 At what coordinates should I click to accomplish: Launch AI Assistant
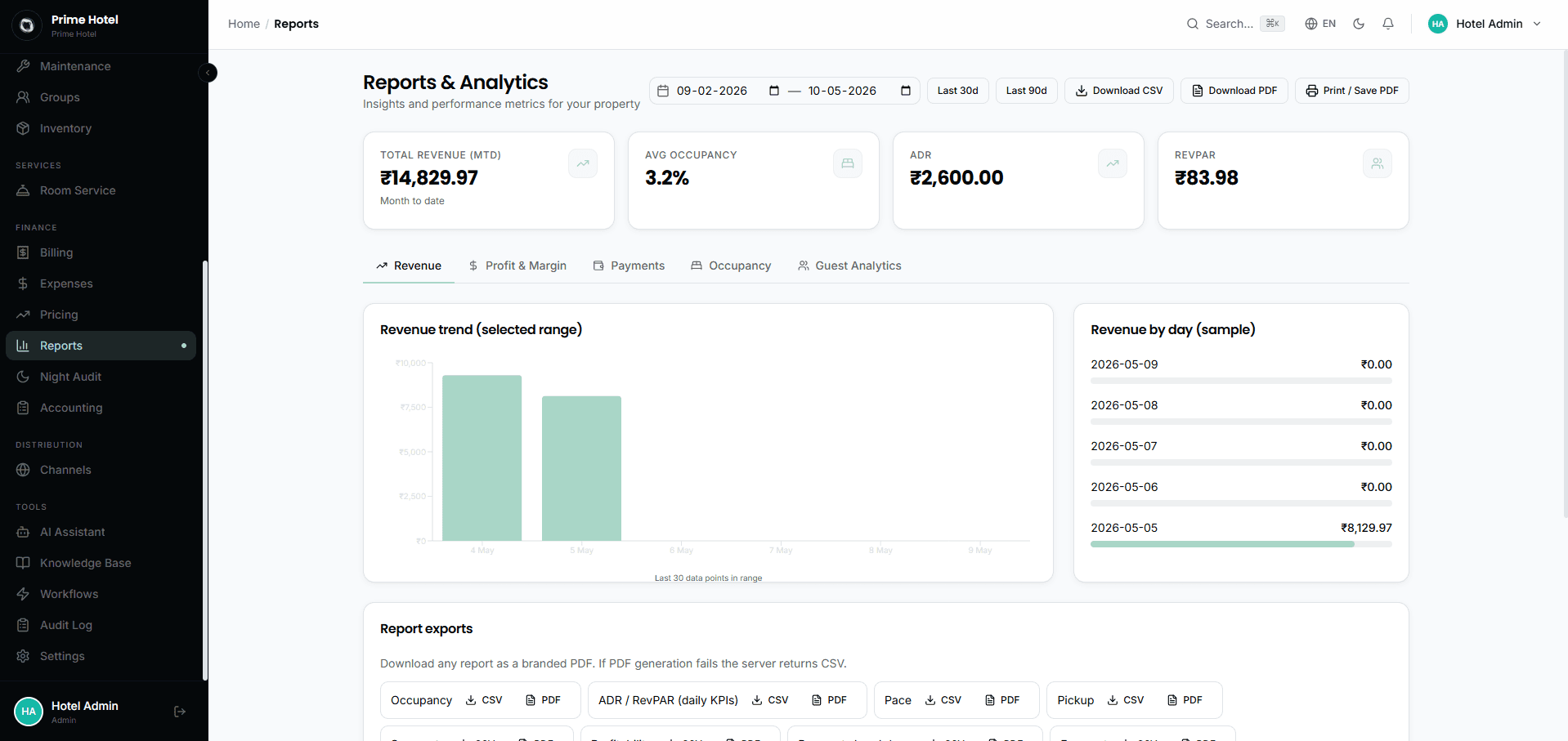(x=101, y=532)
